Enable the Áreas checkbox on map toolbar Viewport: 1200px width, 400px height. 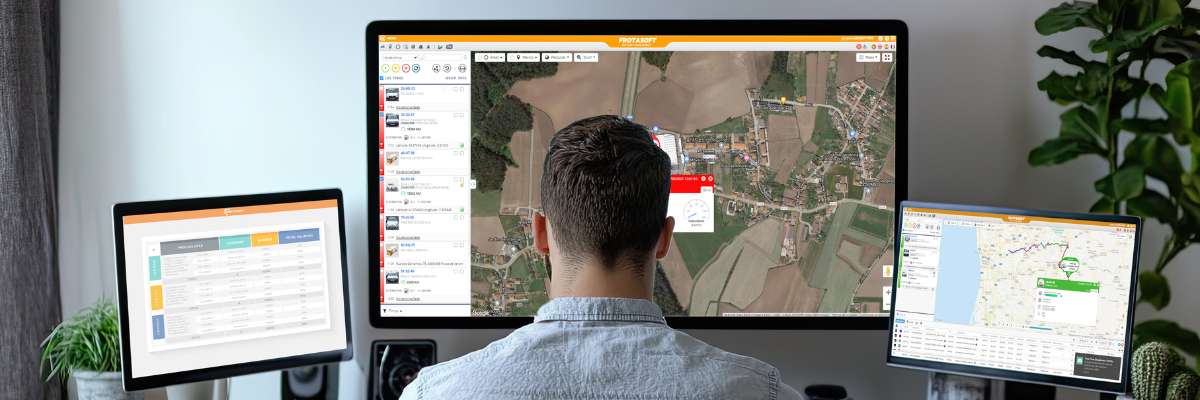coord(479,57)
